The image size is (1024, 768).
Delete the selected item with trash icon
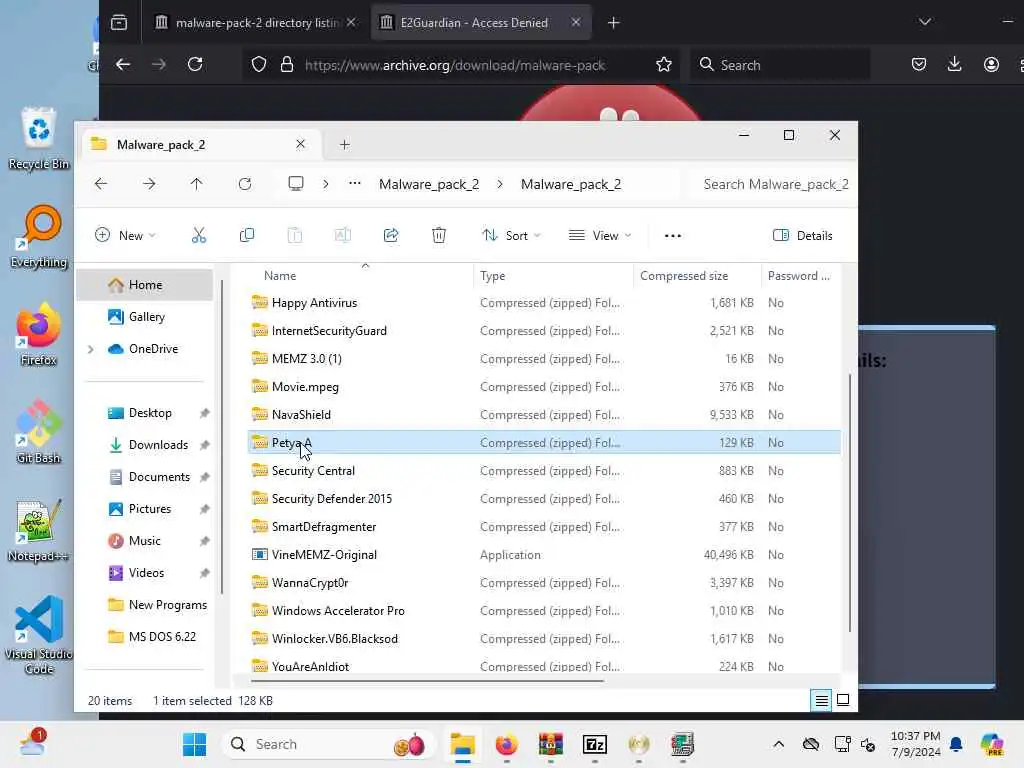(439, 236)
